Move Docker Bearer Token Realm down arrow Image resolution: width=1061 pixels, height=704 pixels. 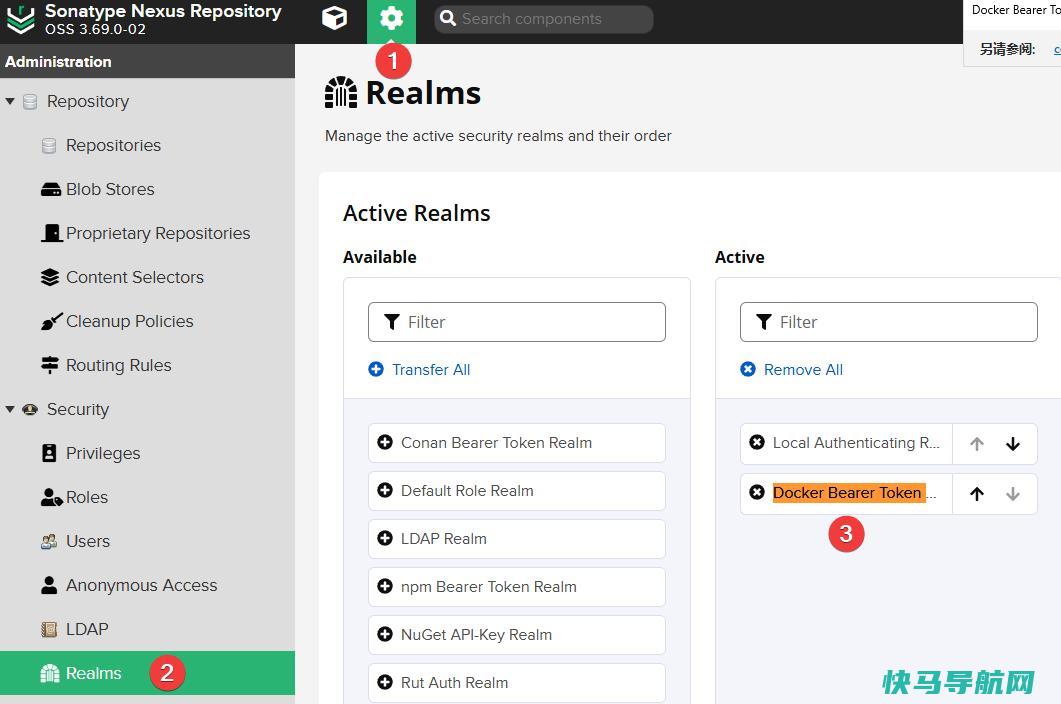coord(1013,494)
